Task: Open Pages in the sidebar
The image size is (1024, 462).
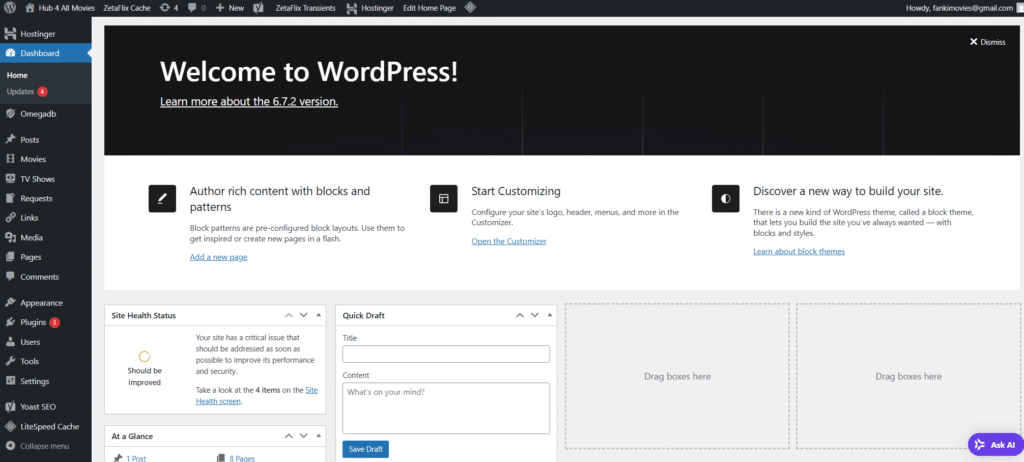Action: (x=46, y=257)
